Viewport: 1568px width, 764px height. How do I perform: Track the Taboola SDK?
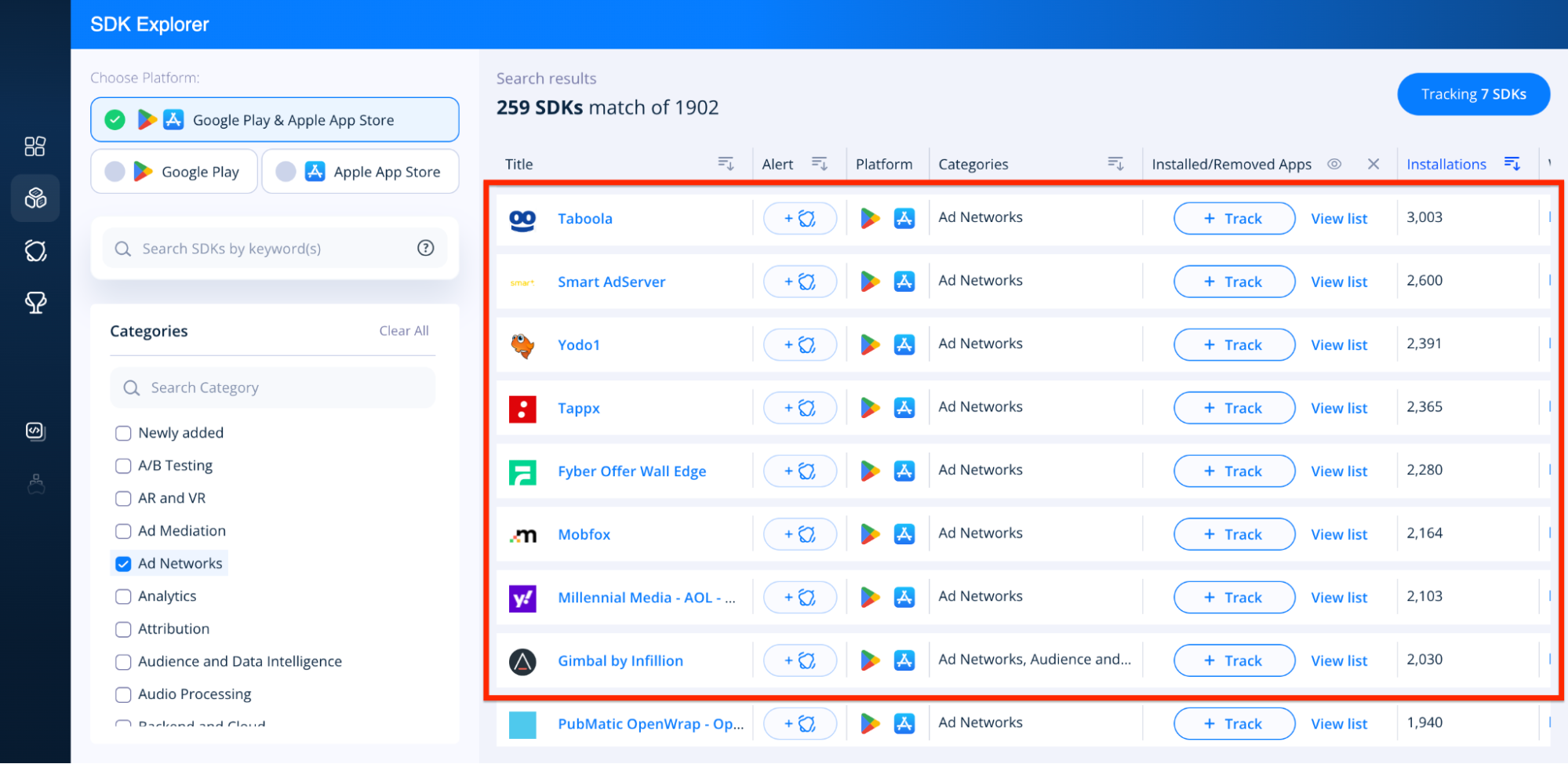(1234, 219)
